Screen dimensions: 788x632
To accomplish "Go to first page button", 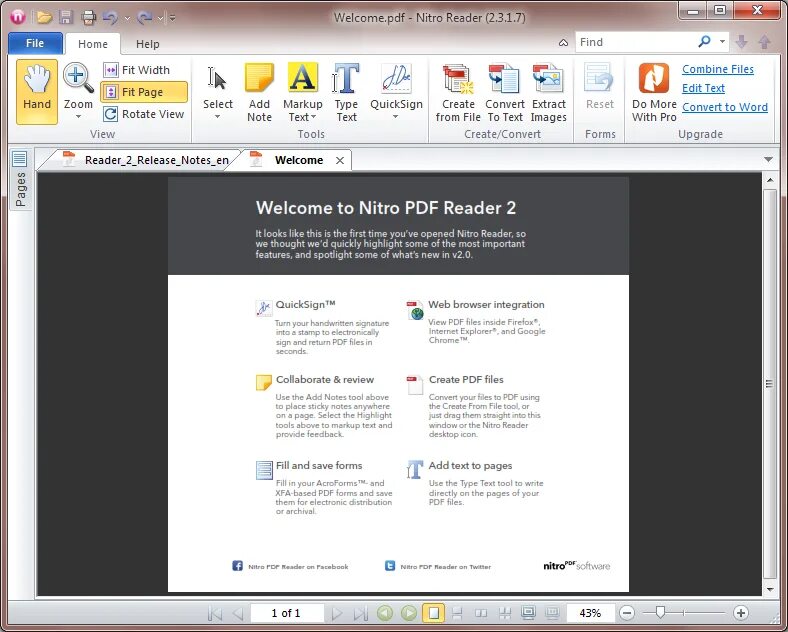I will (x=215, y=613).
